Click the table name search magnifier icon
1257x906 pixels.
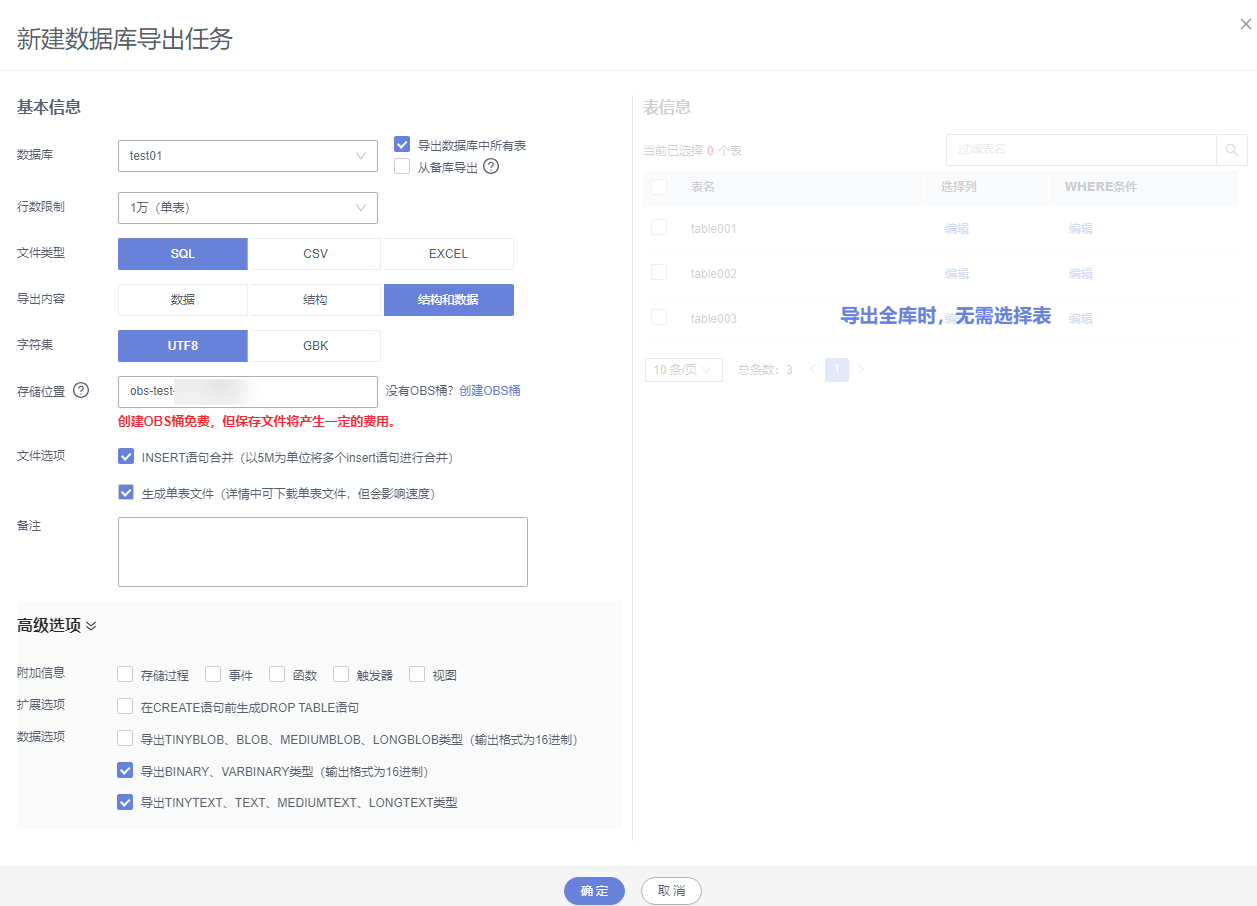tap(1231, 150)
